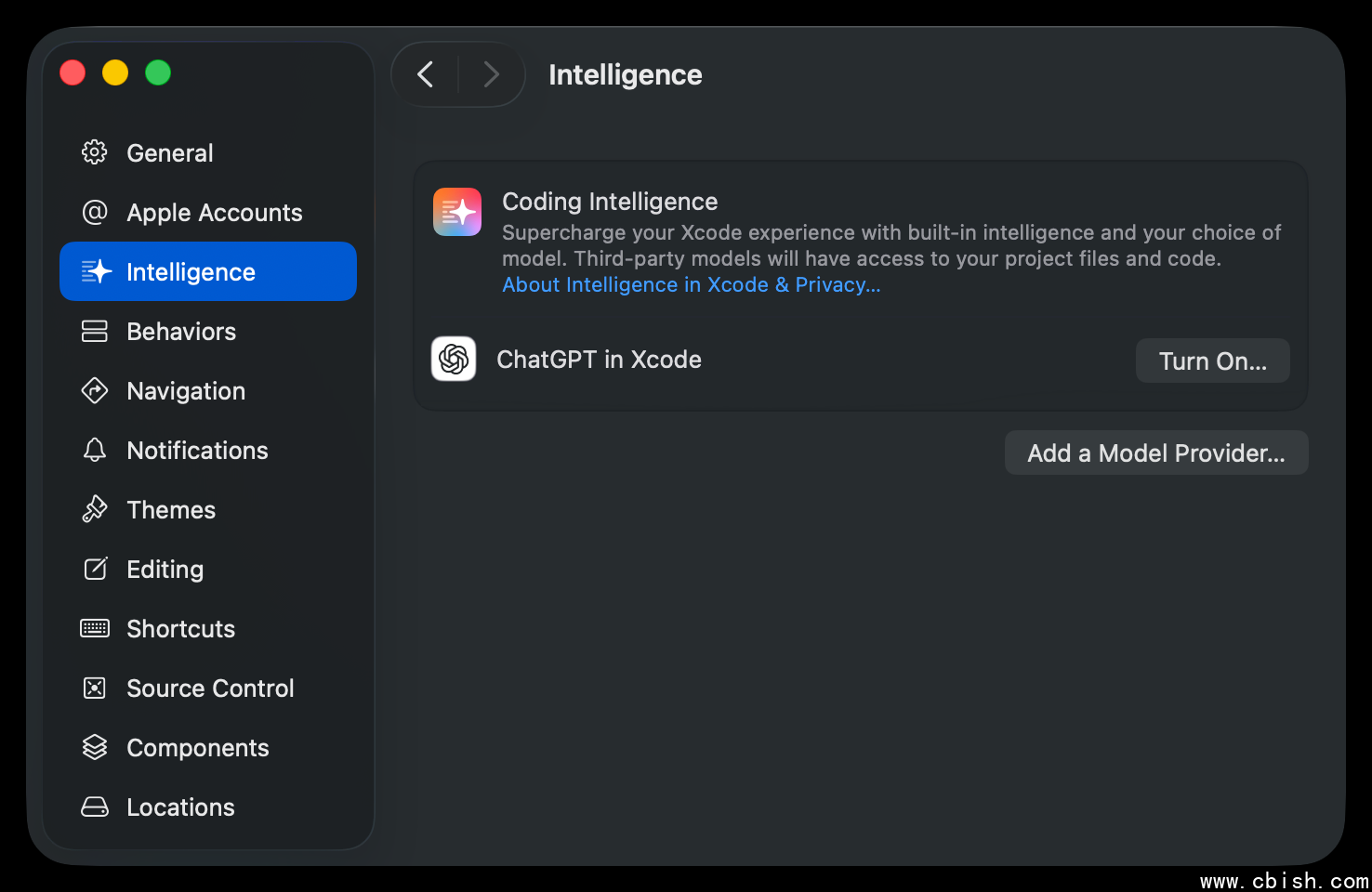Click the Intelligence window title
Image resolution: width=1372 pixels, height=892 pixels.
pos(626,74)
